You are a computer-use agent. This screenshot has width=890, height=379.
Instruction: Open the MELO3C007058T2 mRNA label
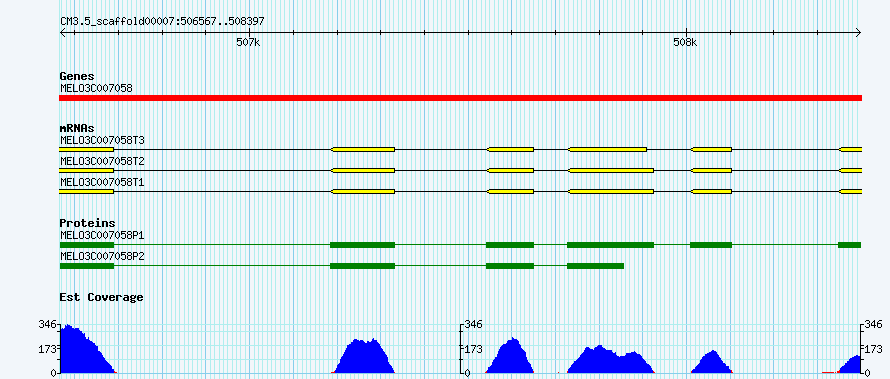(x=94, y=162)
